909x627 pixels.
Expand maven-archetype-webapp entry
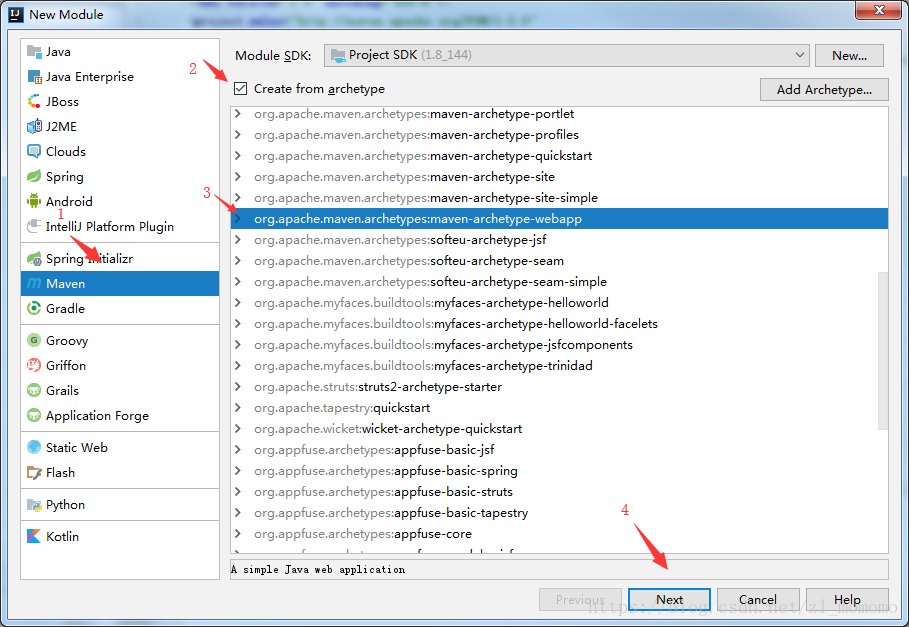238,218
